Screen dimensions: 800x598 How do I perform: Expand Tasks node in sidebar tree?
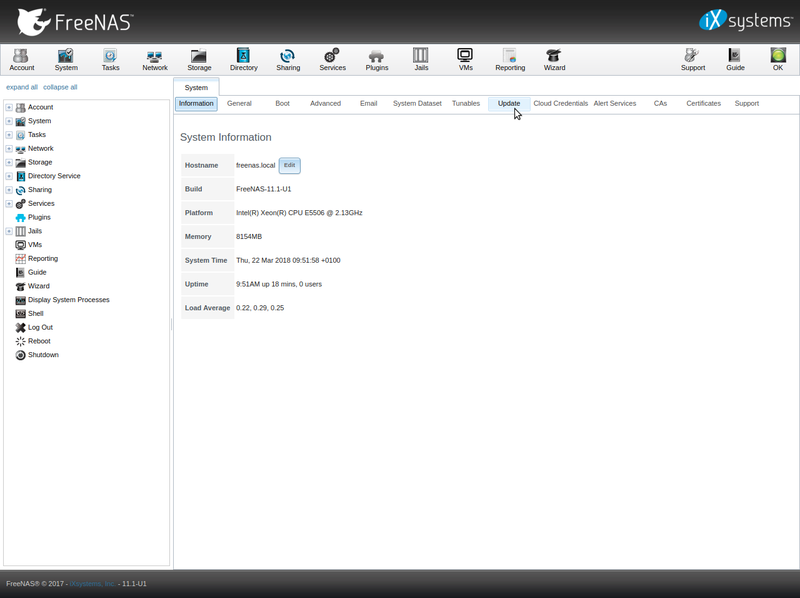(x=9, y=135)
